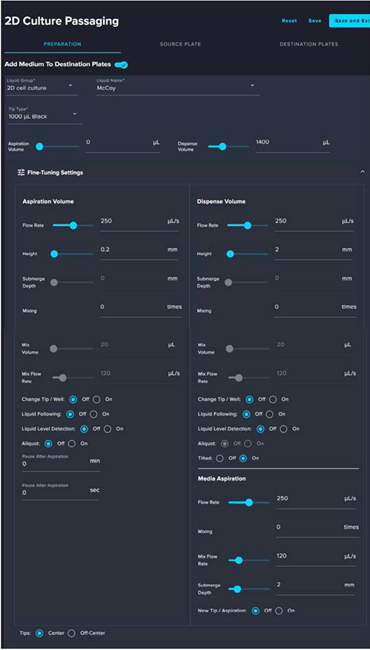This screenshot has width=370, height=650.
Task: Open the Tip Type dropdown
Action: pos(45,114)
